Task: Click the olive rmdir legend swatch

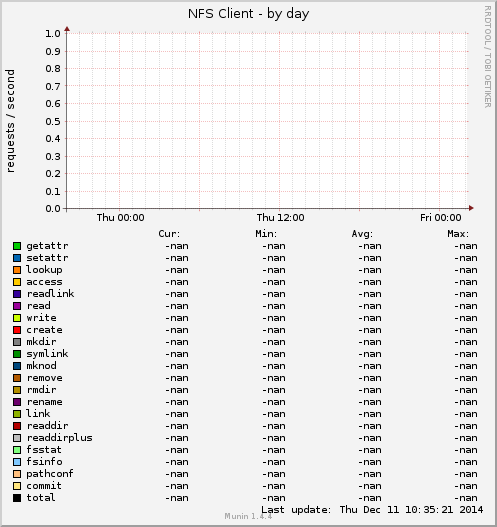Action: click(17, 390)
